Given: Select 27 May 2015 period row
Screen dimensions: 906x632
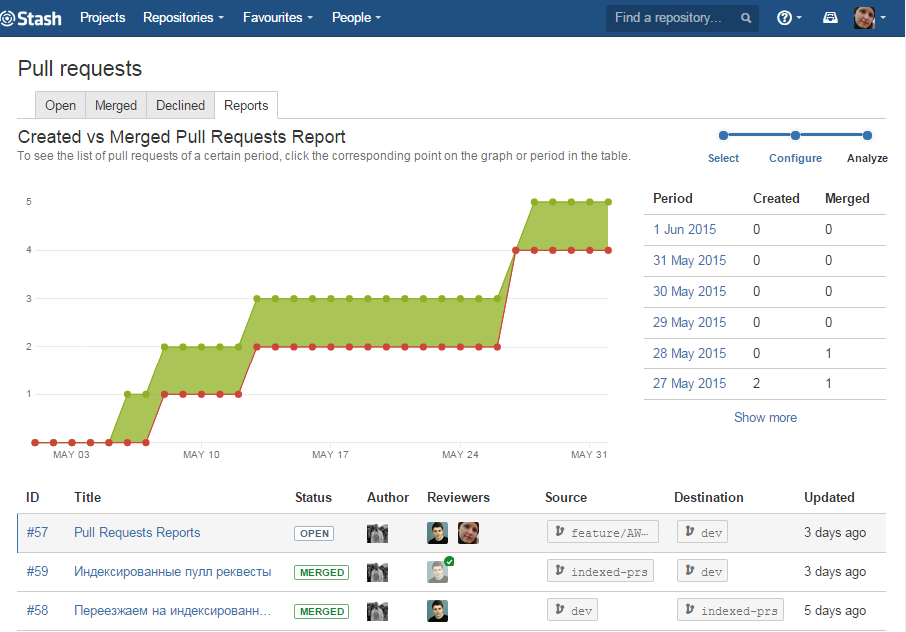Looking at the screenshot, I should coord(689,384).
